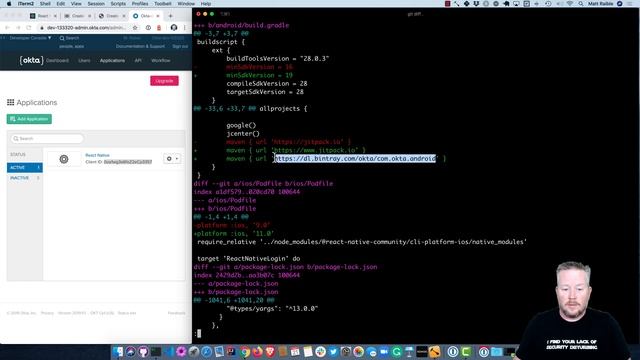Expand the Developer Console dropdown

[31, 38]
